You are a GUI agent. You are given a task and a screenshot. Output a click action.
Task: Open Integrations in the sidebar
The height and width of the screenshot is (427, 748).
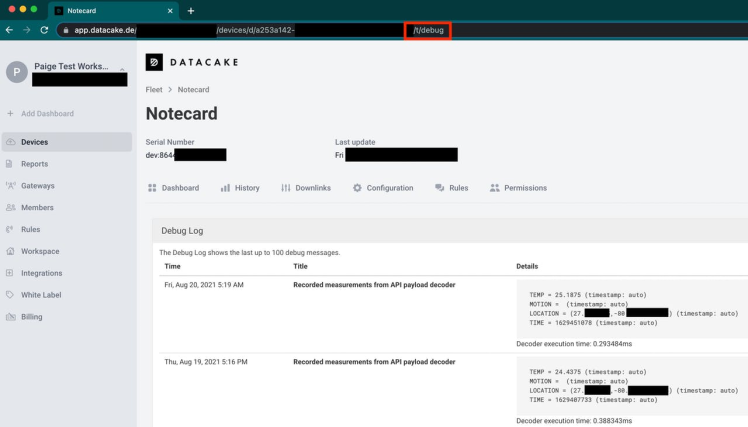[x=42, y=273]
